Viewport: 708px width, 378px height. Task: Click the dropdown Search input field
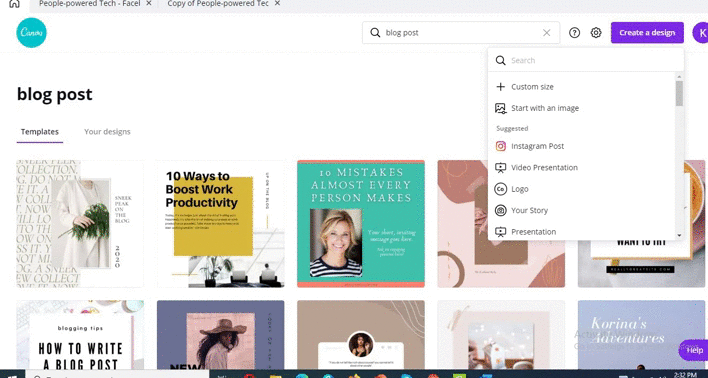point(586,60)
